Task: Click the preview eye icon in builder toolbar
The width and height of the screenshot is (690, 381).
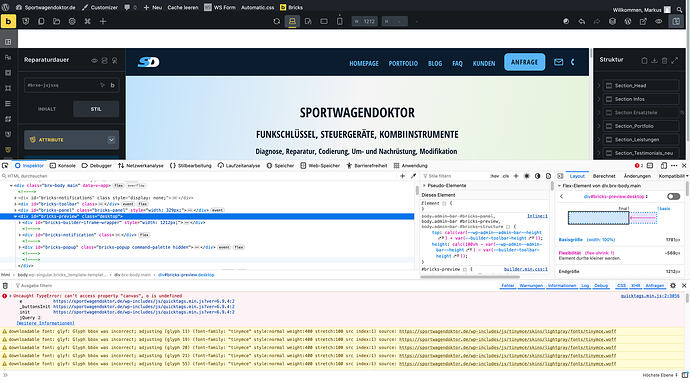Action: coord(659,21)
